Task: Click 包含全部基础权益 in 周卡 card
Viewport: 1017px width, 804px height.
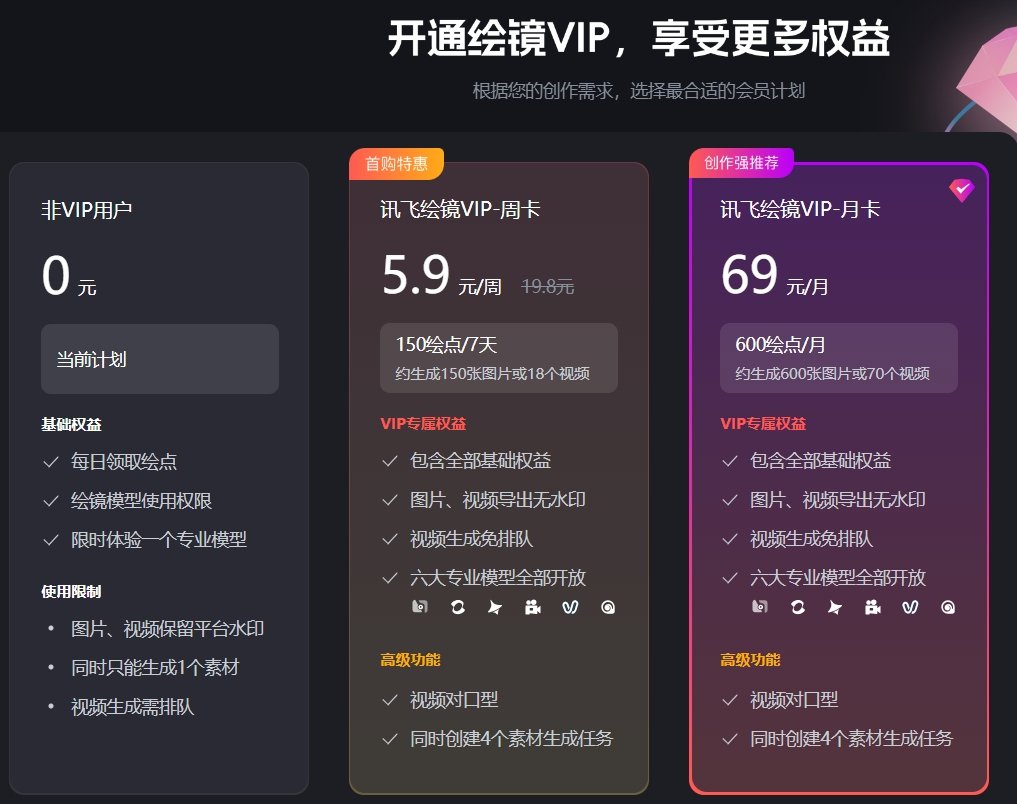Action: pyautogui.click(x=480, y=460)
